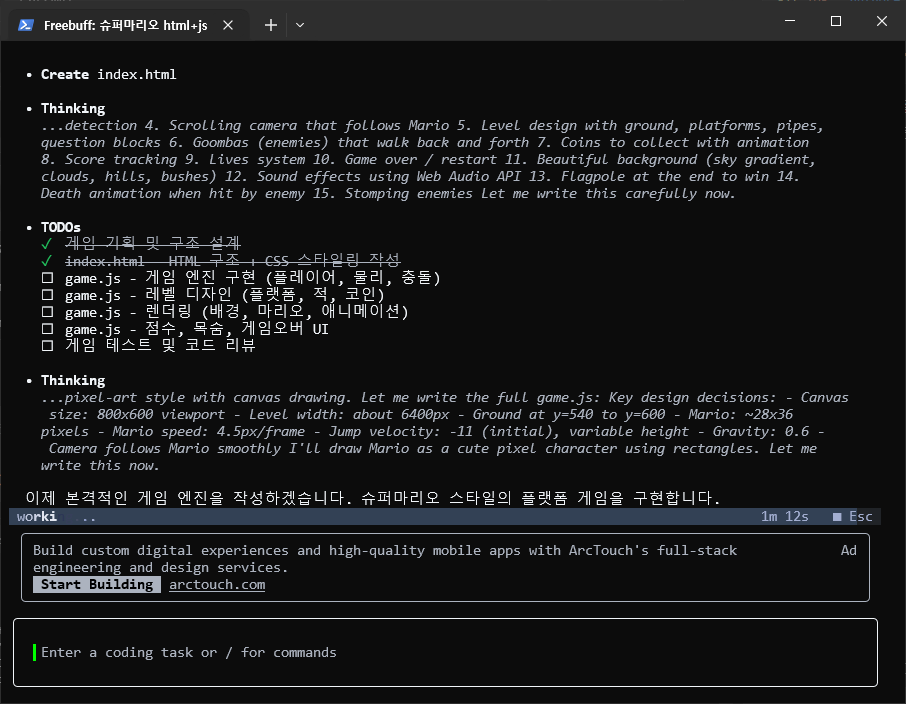
Task: Click the Ad label in the banner
Action: [848, 550]
